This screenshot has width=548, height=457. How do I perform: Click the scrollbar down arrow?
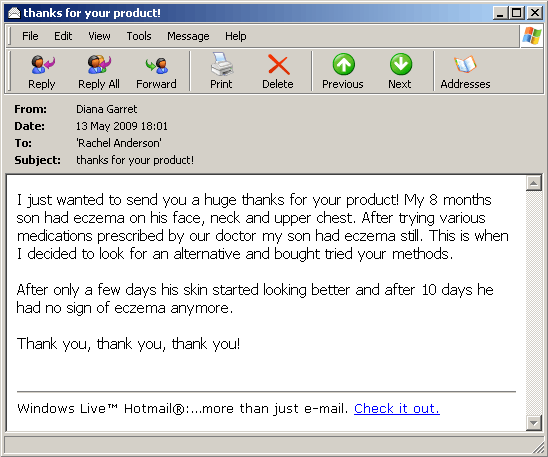coord(534,423)
